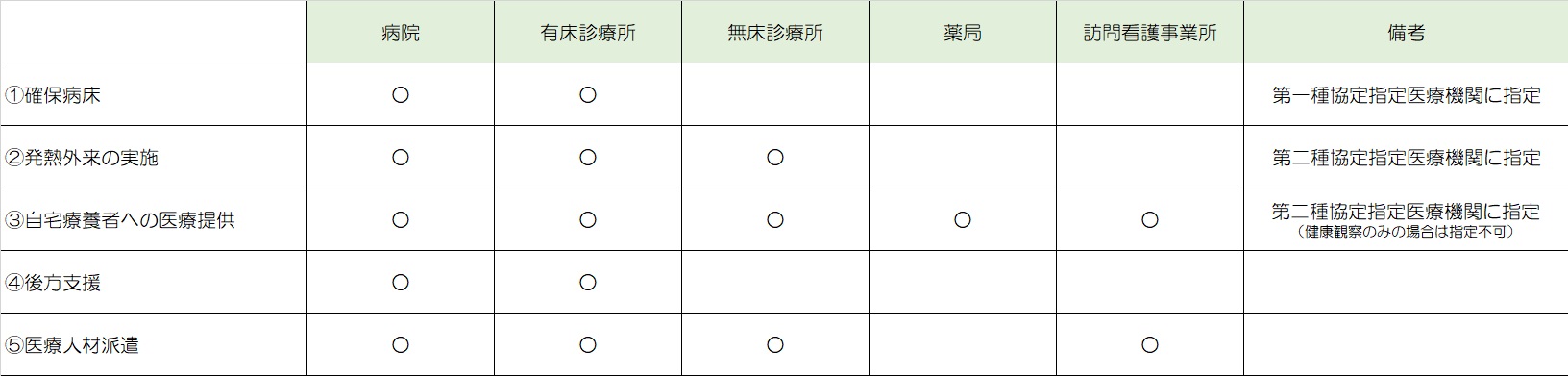Click the ①確保病床 row label
This screenshot has height=377, width=1568.
click(53, 95)
